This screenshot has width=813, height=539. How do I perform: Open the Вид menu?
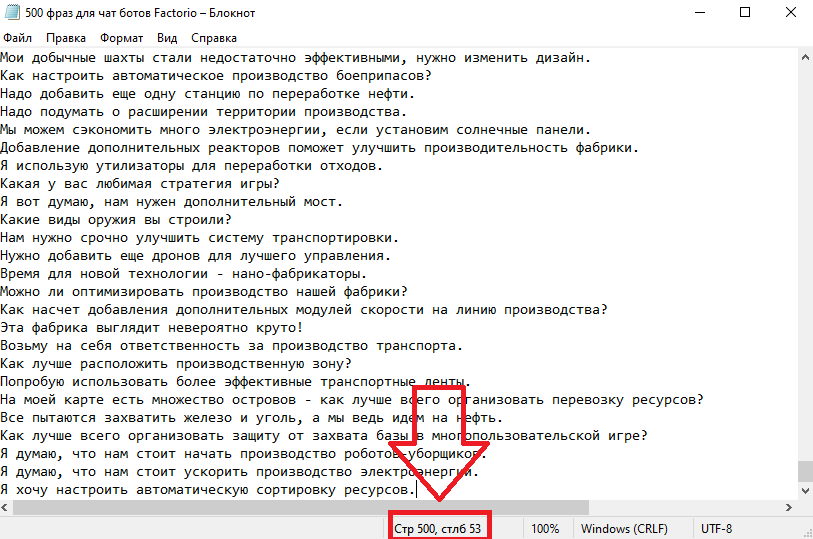[x=167, y=38]
